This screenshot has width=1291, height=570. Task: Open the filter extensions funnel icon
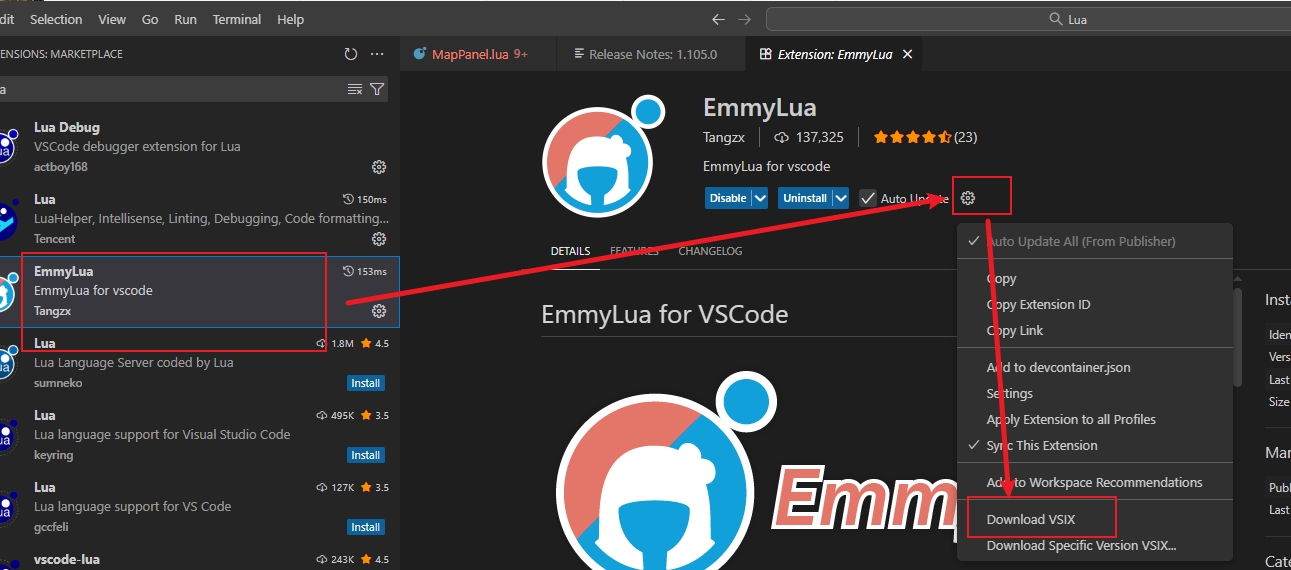(x=377, y=89)
